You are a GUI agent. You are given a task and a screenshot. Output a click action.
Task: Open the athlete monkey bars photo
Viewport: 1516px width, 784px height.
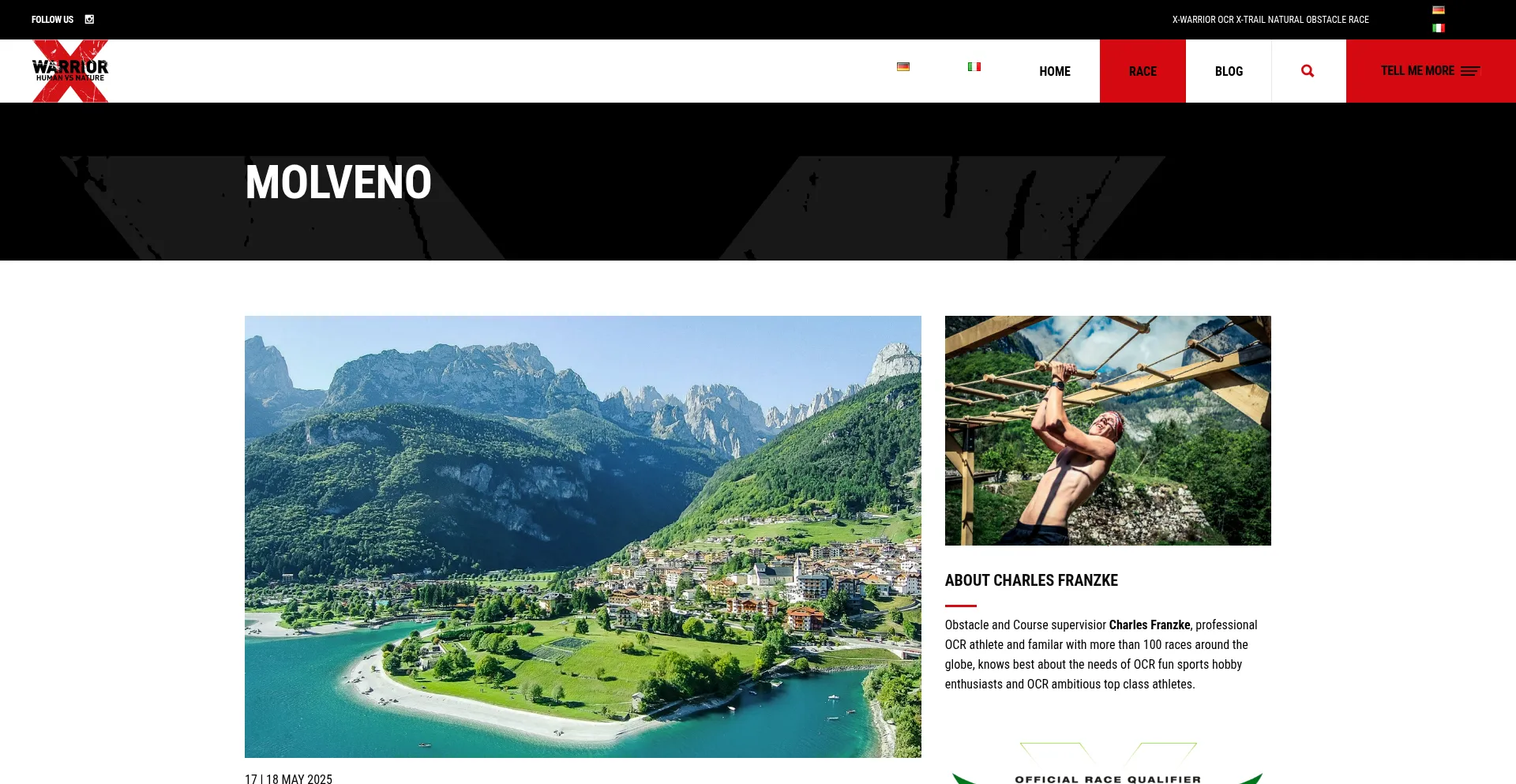point(1108,430)
